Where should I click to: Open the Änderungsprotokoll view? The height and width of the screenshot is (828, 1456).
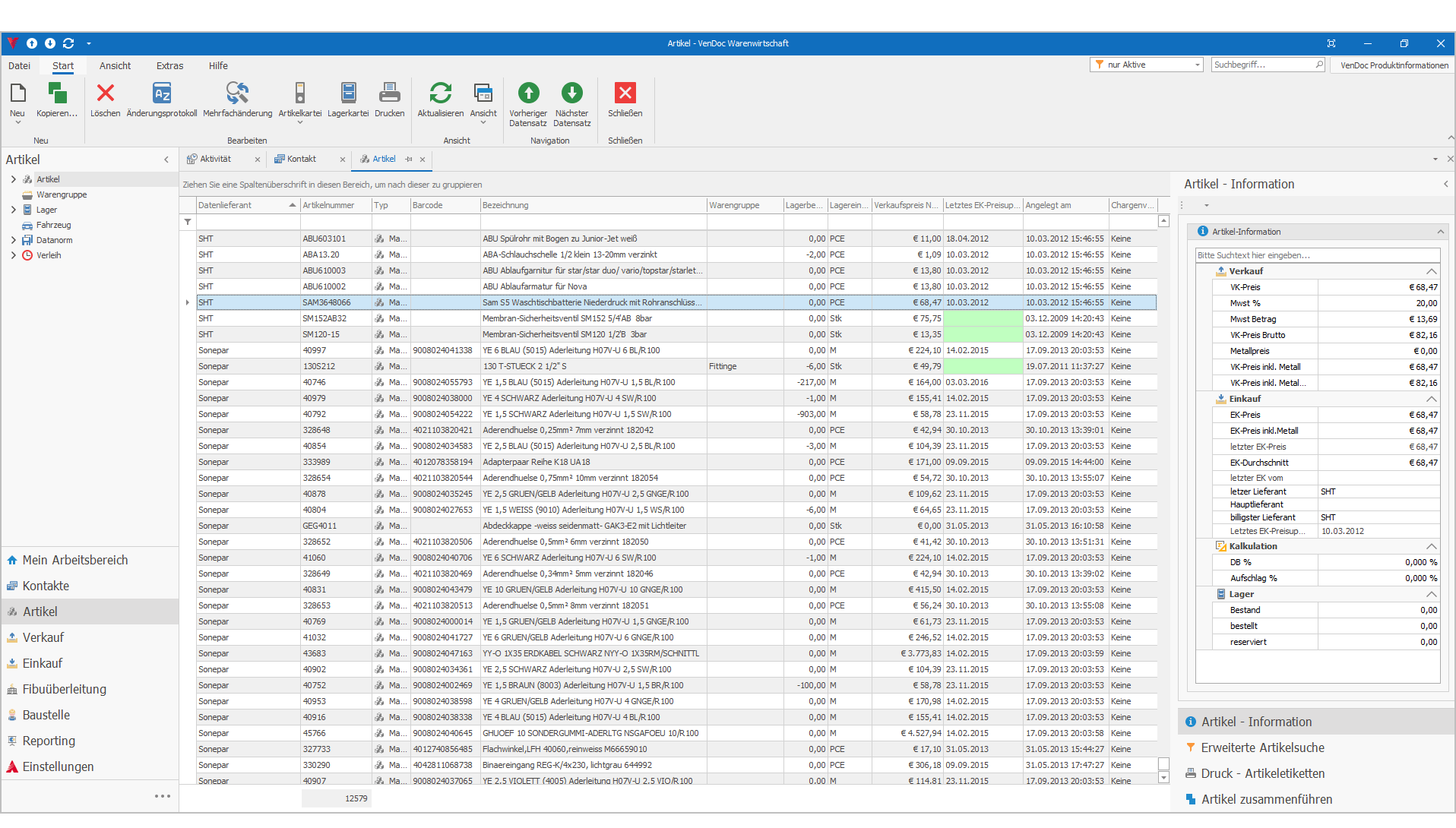pos(162,99)
